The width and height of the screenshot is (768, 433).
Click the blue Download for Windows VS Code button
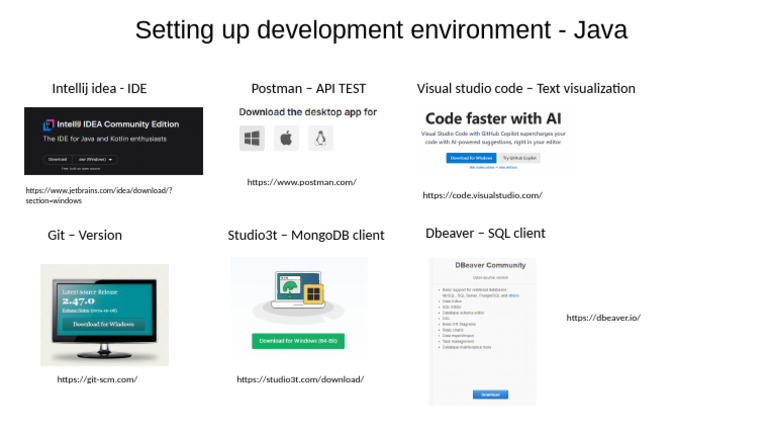471,158
